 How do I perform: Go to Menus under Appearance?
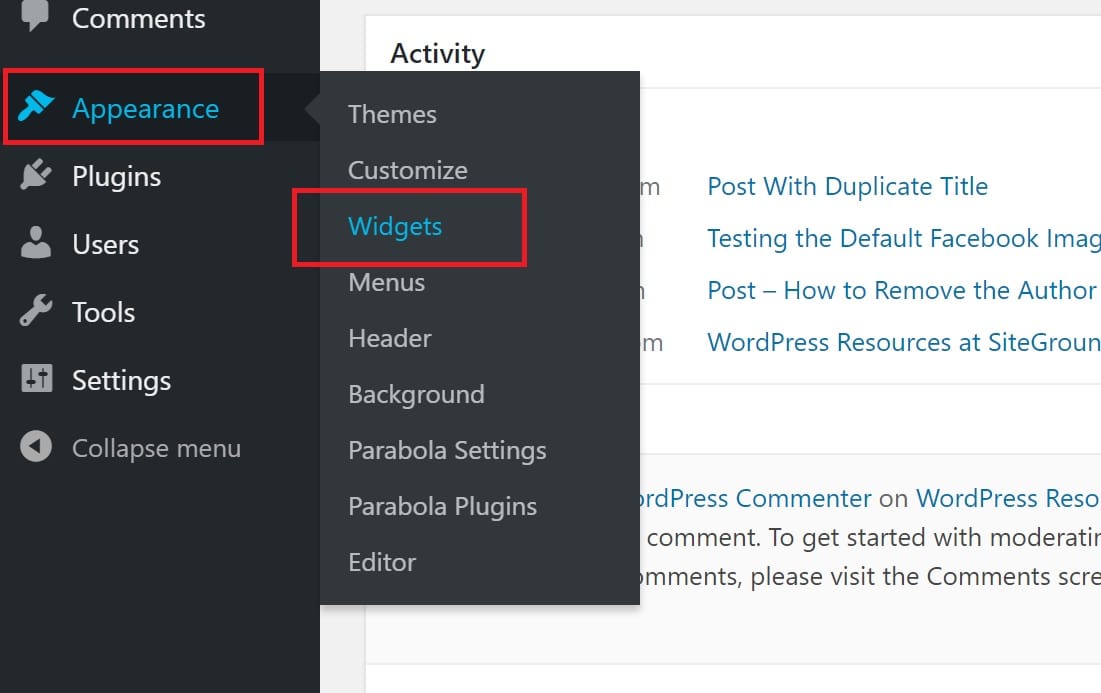(386, 282)
